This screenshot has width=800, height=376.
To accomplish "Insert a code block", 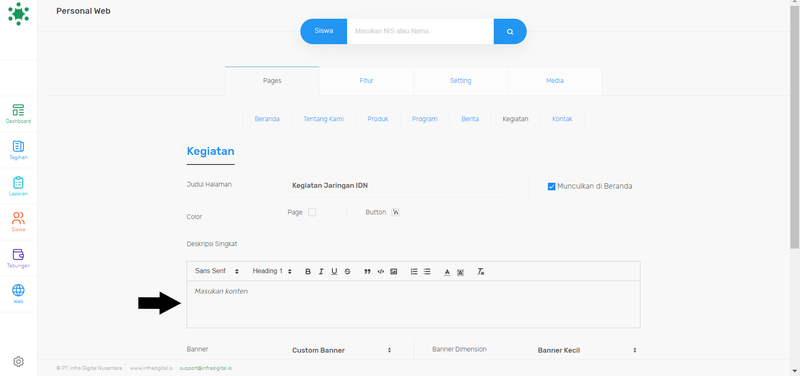I will [381, 271].
